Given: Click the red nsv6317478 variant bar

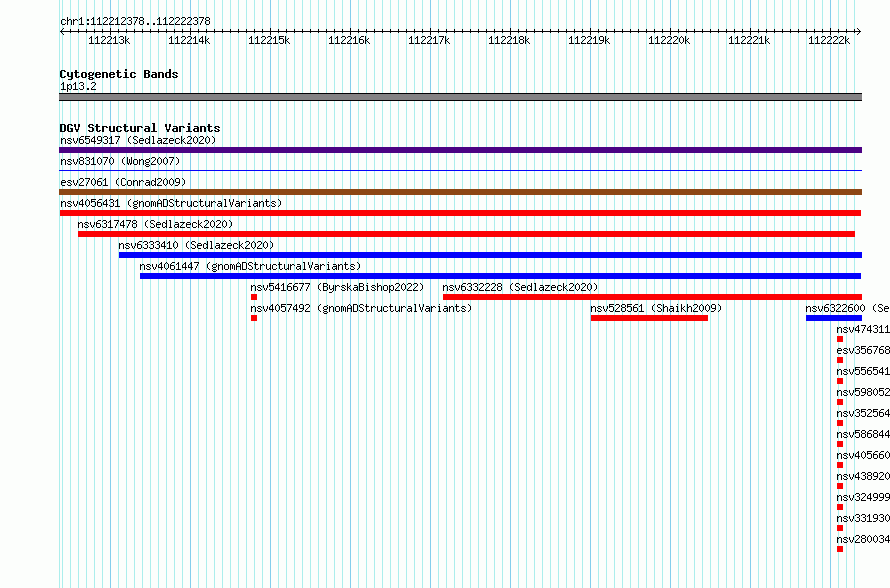Looking at the screenshot, I should [x=467, y=234].
